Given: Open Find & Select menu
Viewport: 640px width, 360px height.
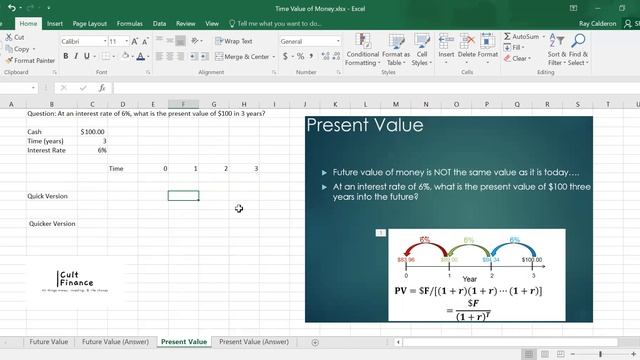Looking at the screenshot, I should click(578, 49).
